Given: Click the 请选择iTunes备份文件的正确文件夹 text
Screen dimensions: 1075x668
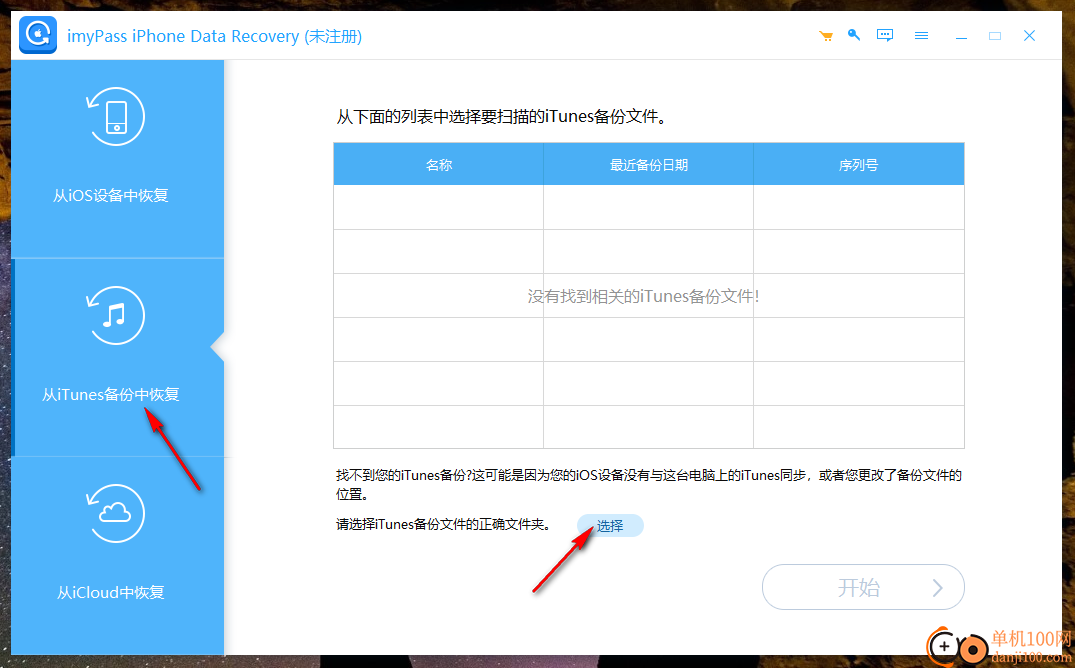Looking at the screenshot, I should 444,525.
